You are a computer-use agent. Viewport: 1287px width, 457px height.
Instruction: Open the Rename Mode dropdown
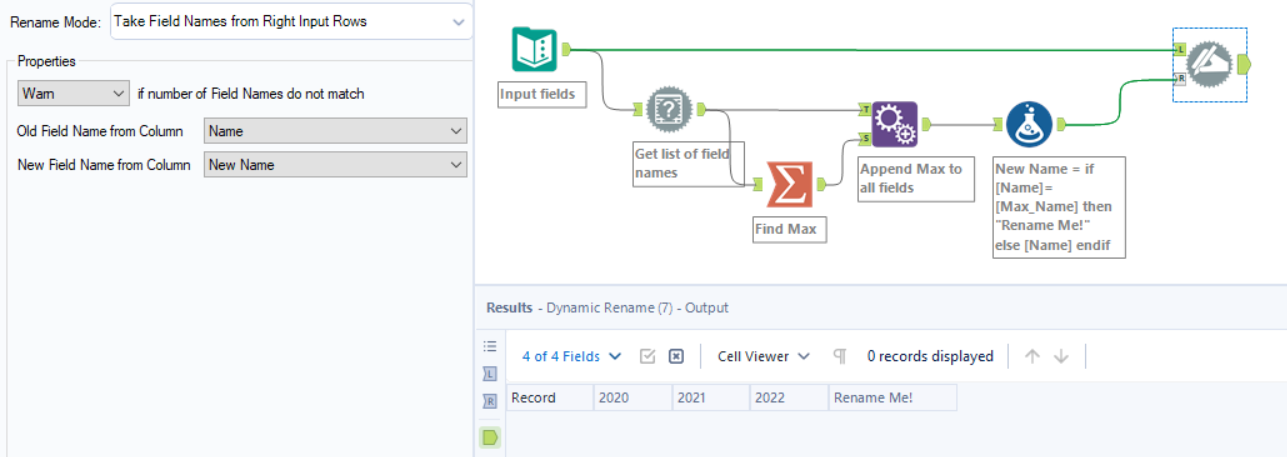click(x=290, y=21)
